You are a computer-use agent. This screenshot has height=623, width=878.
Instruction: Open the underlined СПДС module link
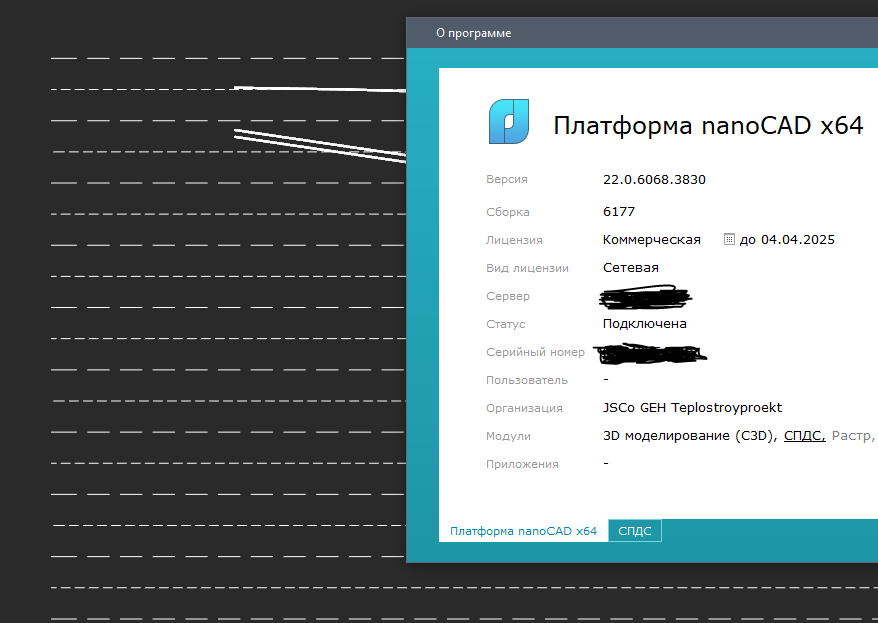(x=805, y=435)
